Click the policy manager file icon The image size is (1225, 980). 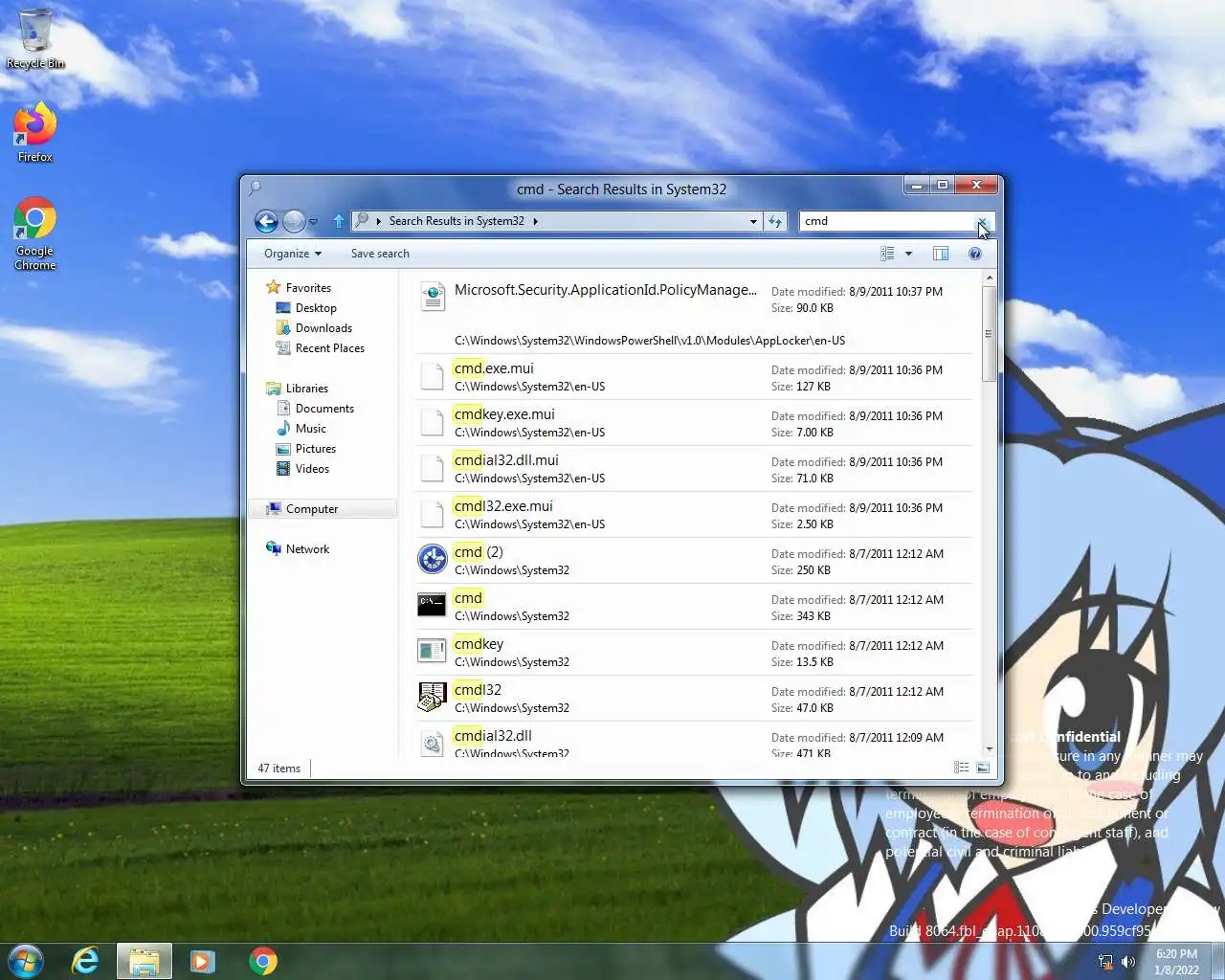click(433, 297)
